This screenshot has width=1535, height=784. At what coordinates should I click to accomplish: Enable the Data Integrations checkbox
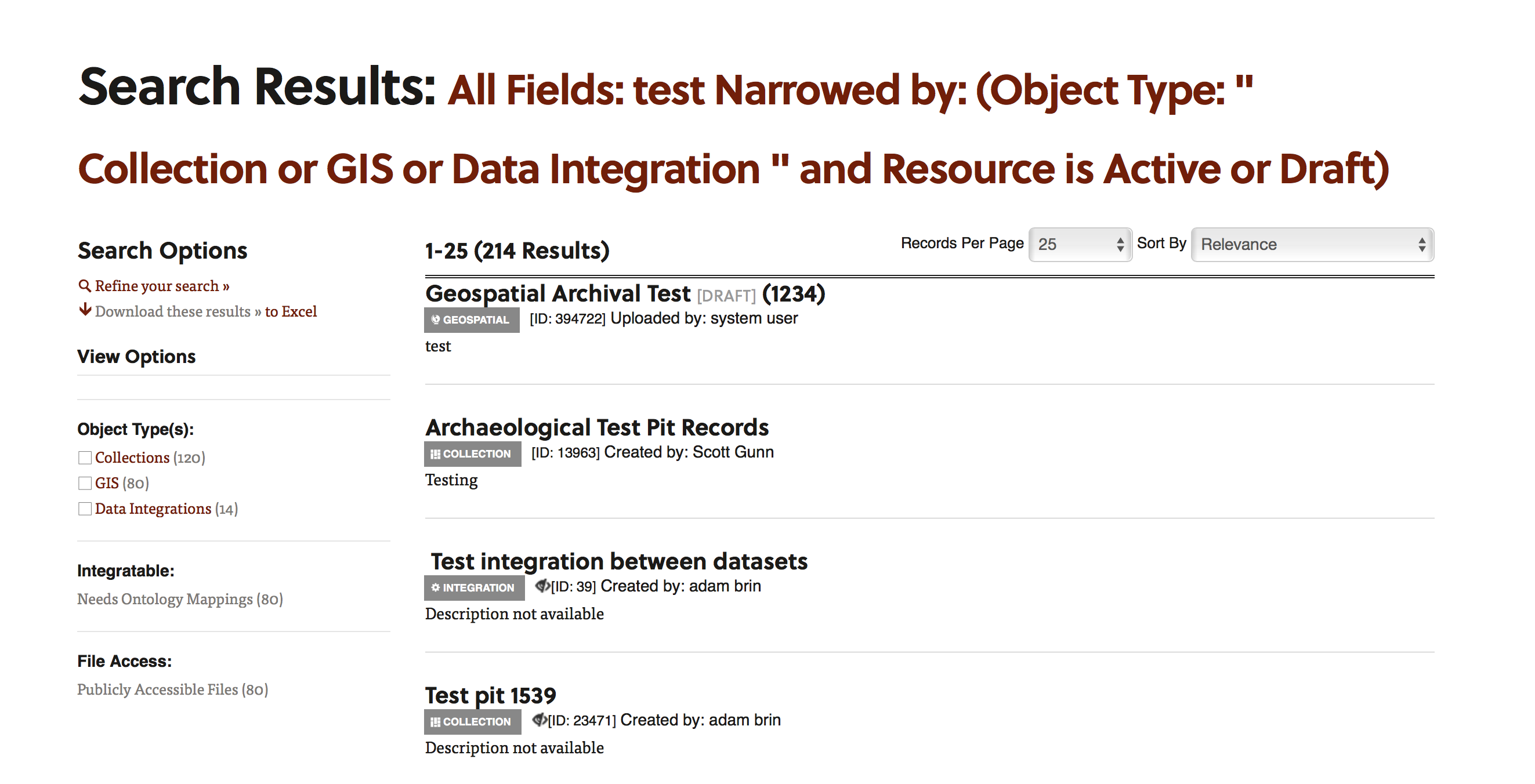pyautogui.click(x=85, y=509)
